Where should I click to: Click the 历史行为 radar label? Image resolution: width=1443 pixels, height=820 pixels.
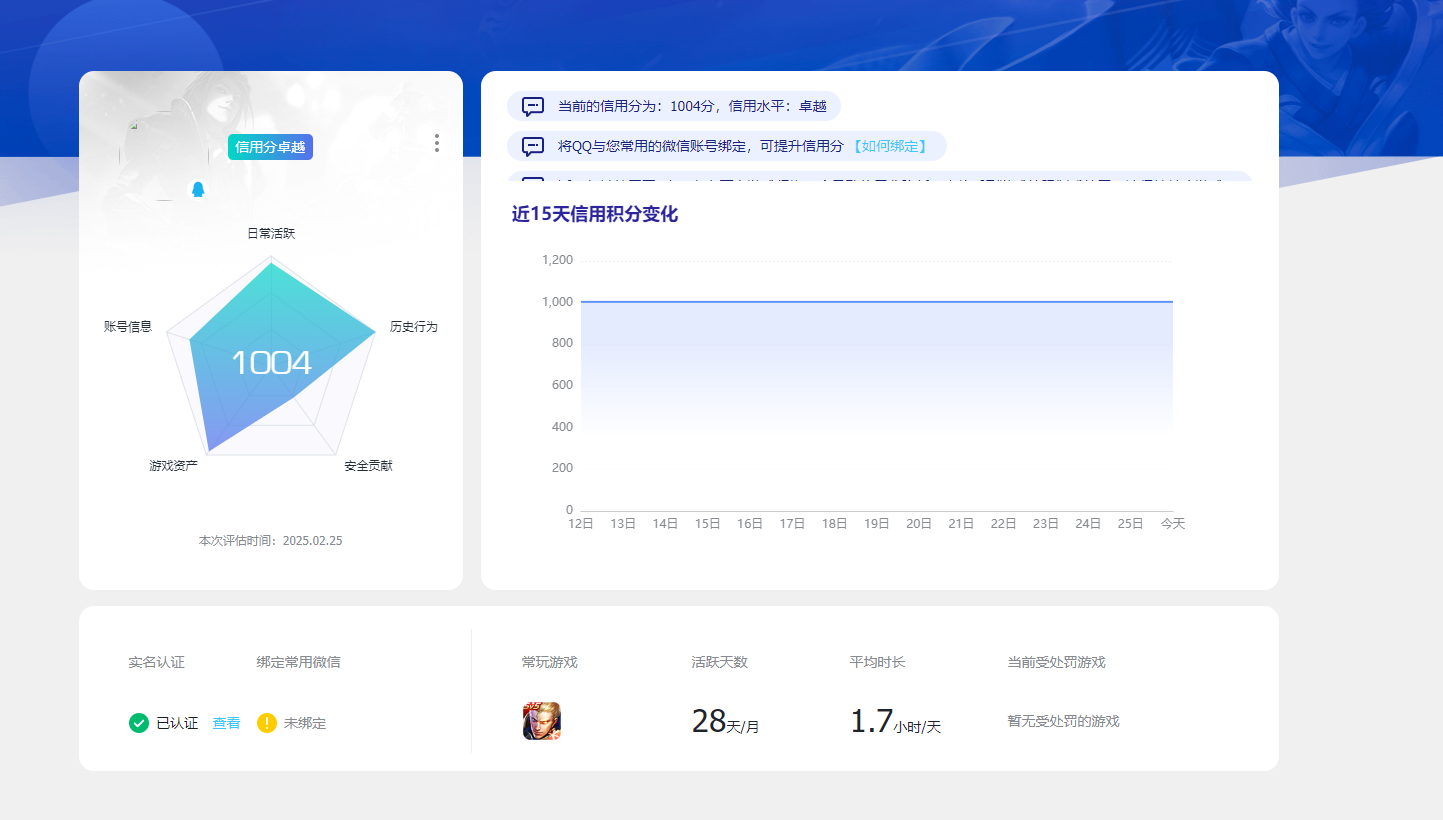click(414, 327)
